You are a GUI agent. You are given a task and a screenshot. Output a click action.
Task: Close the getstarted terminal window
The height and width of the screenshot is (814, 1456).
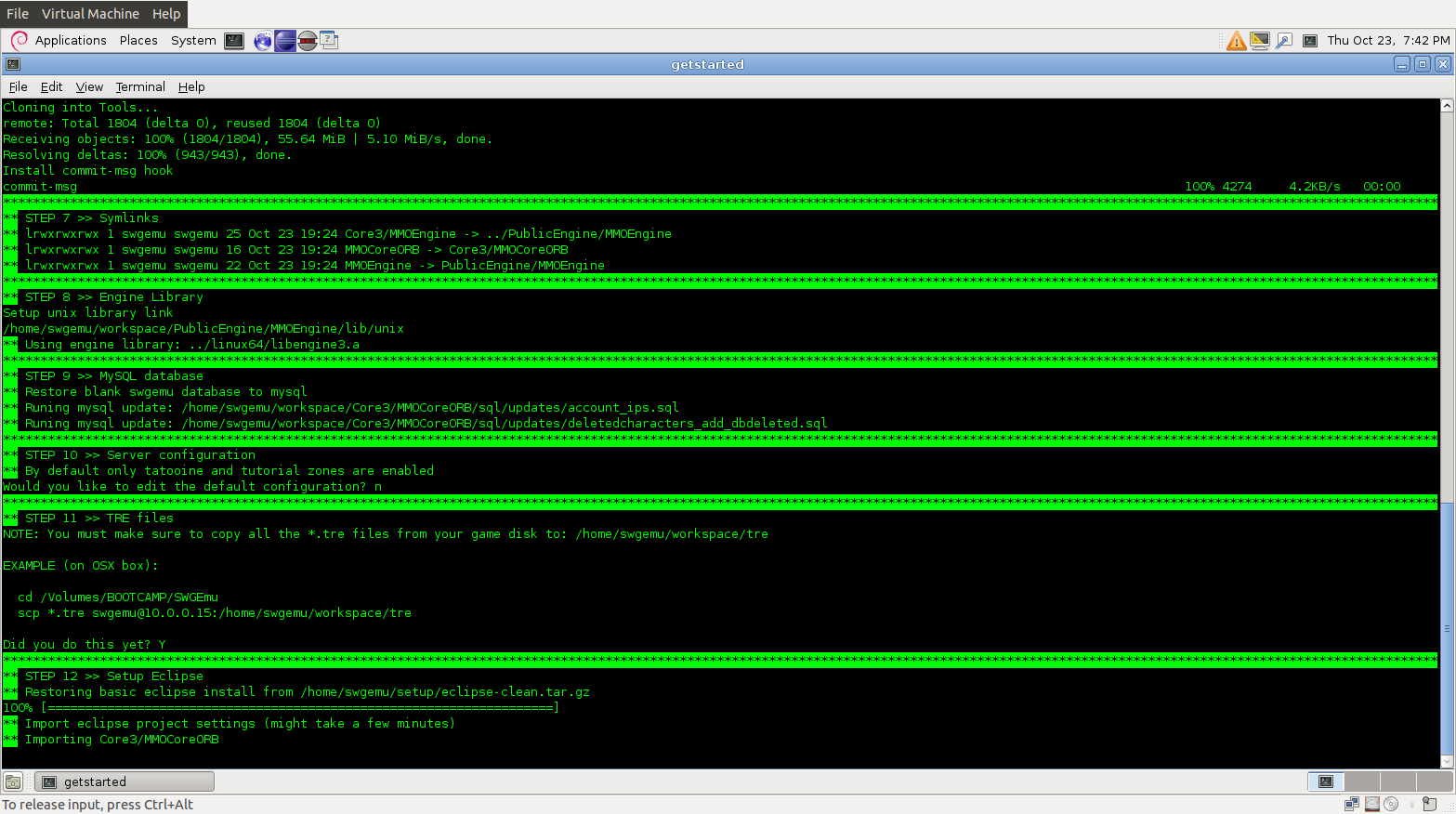1443,64
